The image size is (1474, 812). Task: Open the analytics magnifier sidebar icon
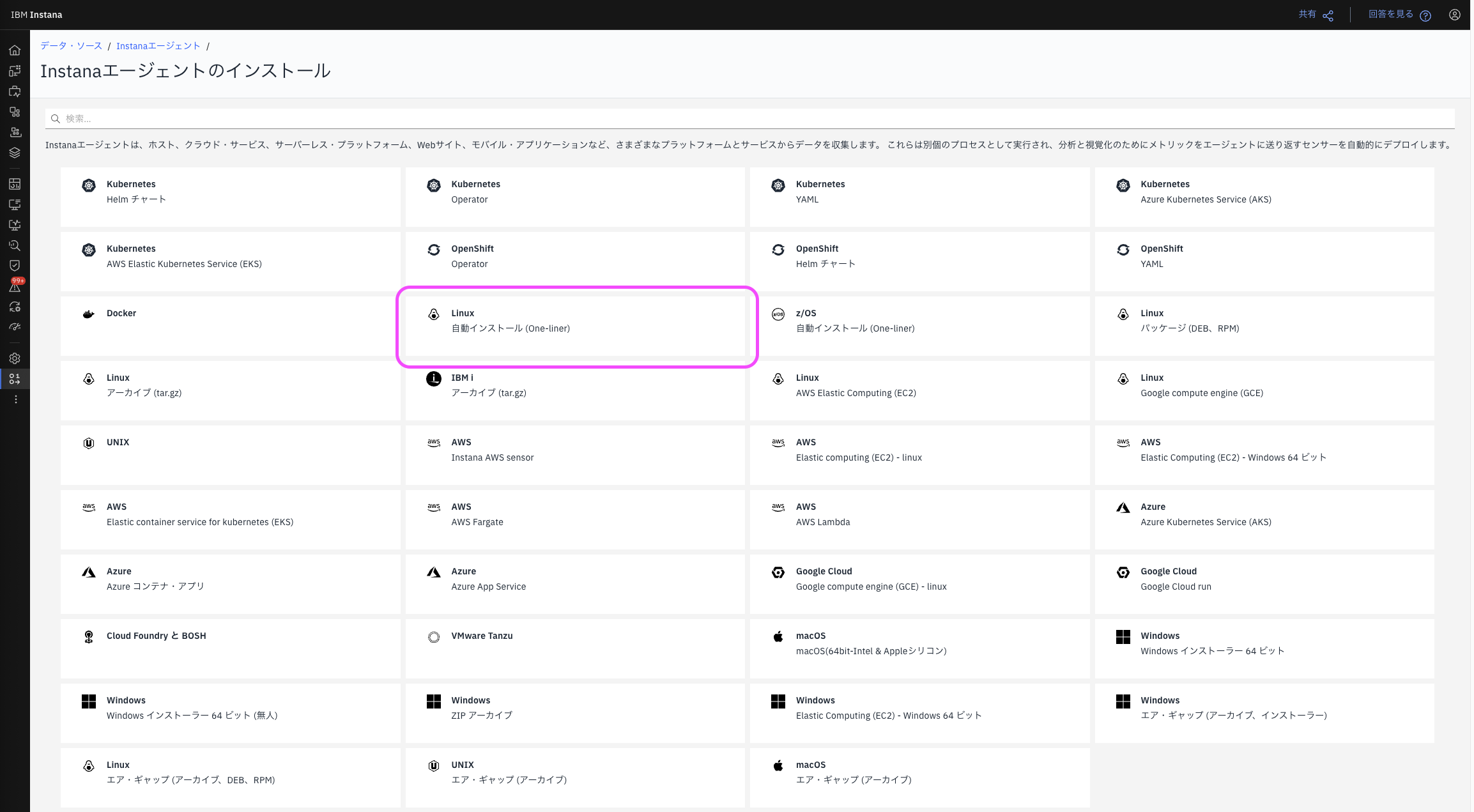click(x=15, y=245)
